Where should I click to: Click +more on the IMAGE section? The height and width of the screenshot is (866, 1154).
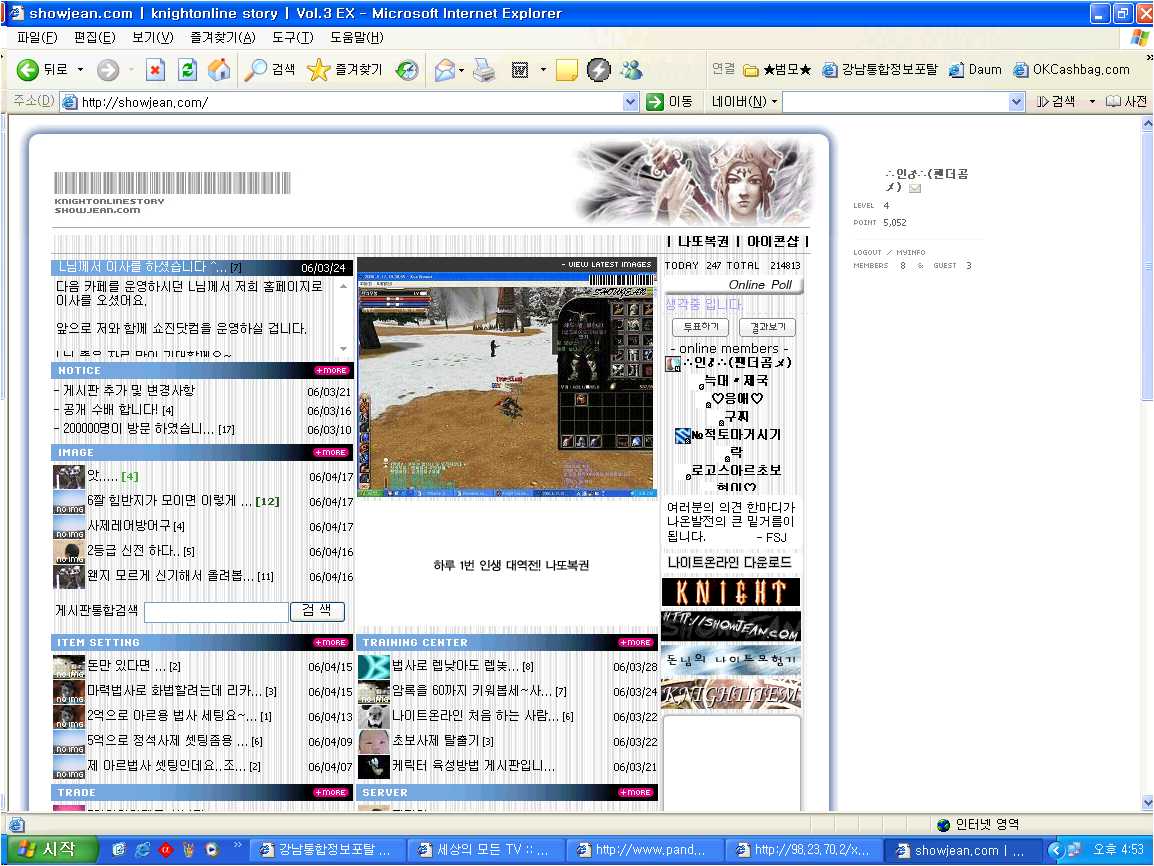331,452
